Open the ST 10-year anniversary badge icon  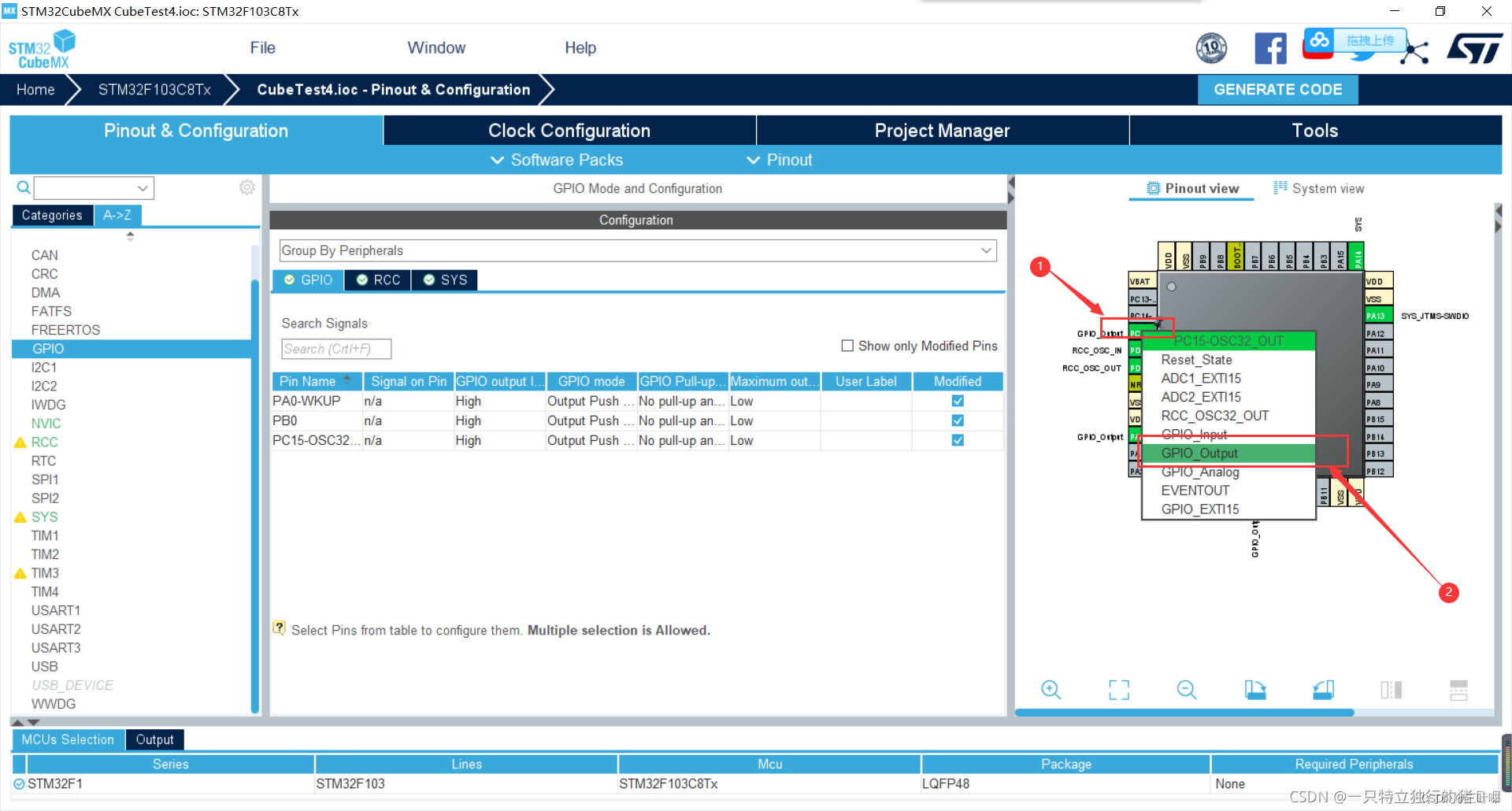coord(1211,48)
